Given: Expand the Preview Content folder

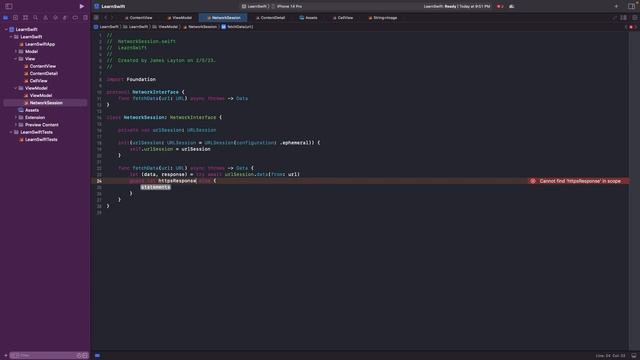Looking at the screenshot, I should coord(16,125).
